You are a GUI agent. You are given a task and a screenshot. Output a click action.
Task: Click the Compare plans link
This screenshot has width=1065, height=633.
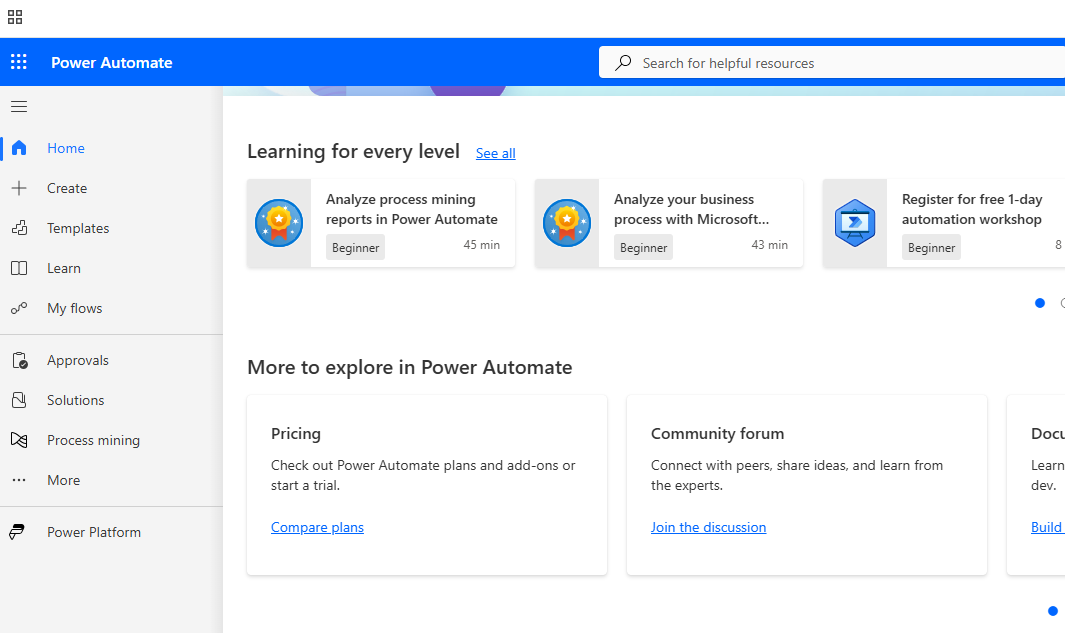[x=317, y=527]
